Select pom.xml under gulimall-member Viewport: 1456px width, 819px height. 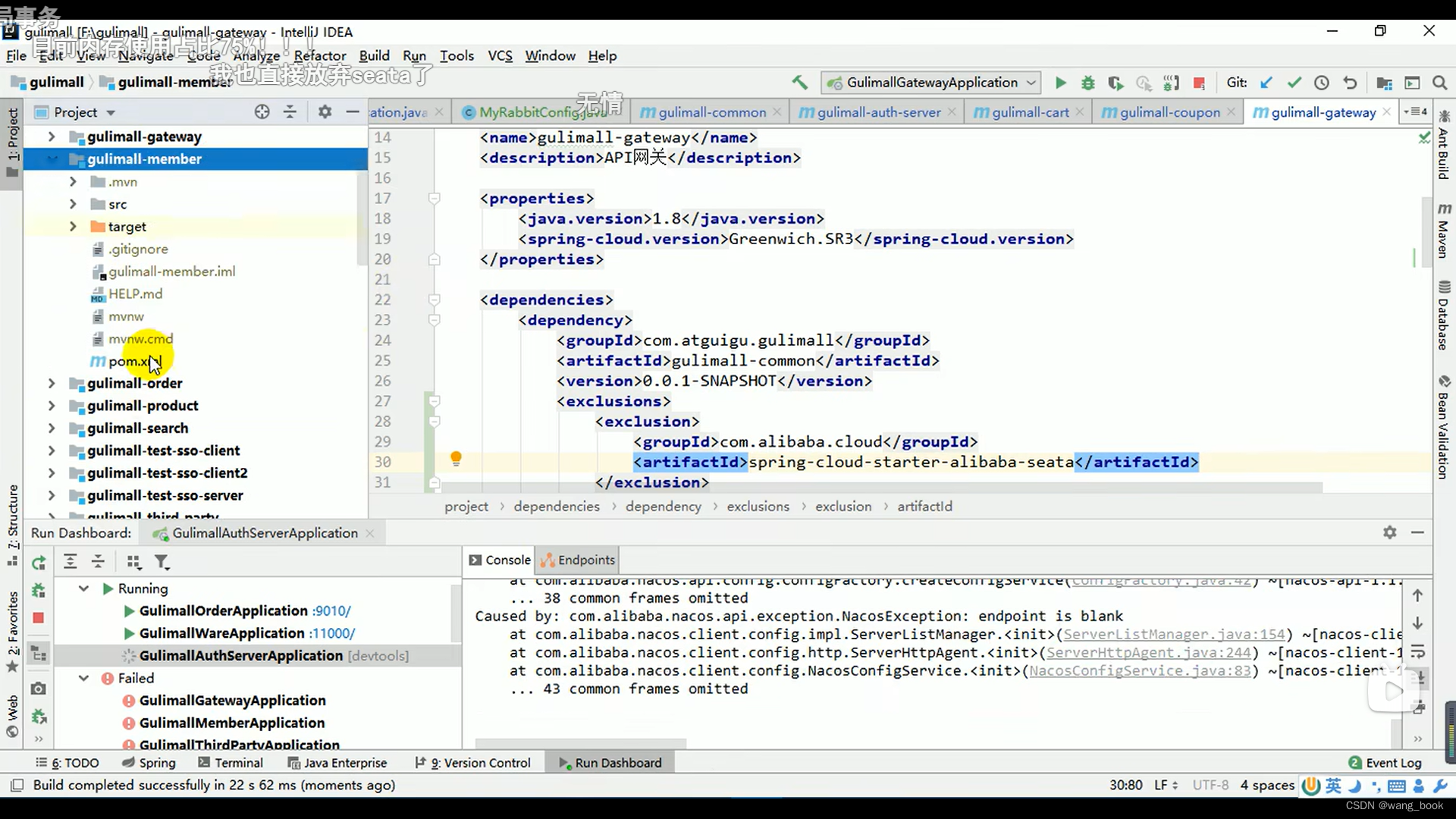[126, 361]
